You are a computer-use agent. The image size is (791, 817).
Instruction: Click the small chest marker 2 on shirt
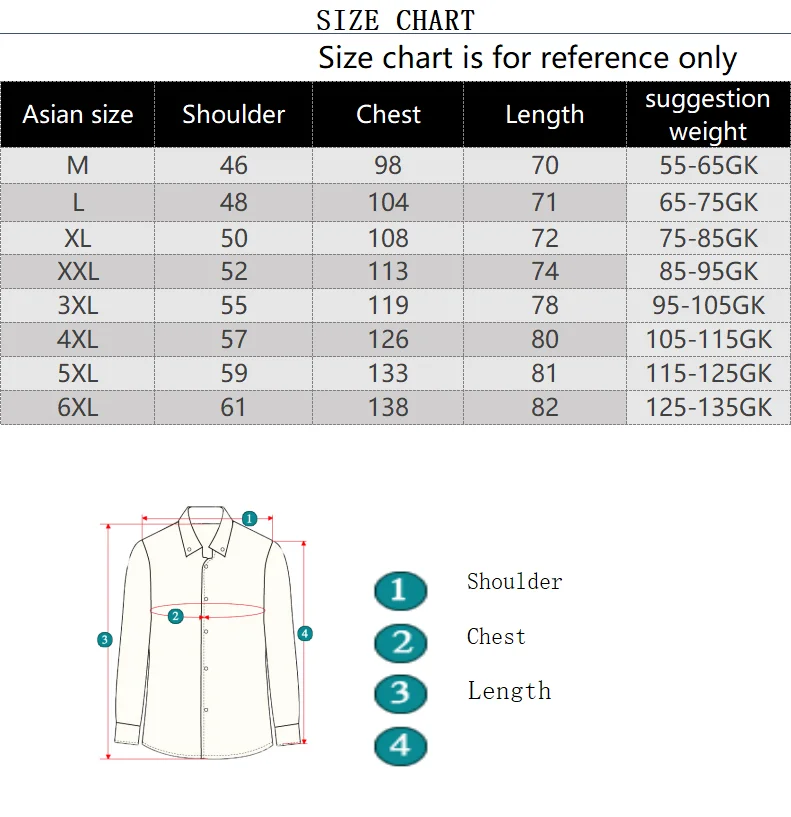[176, 616]
